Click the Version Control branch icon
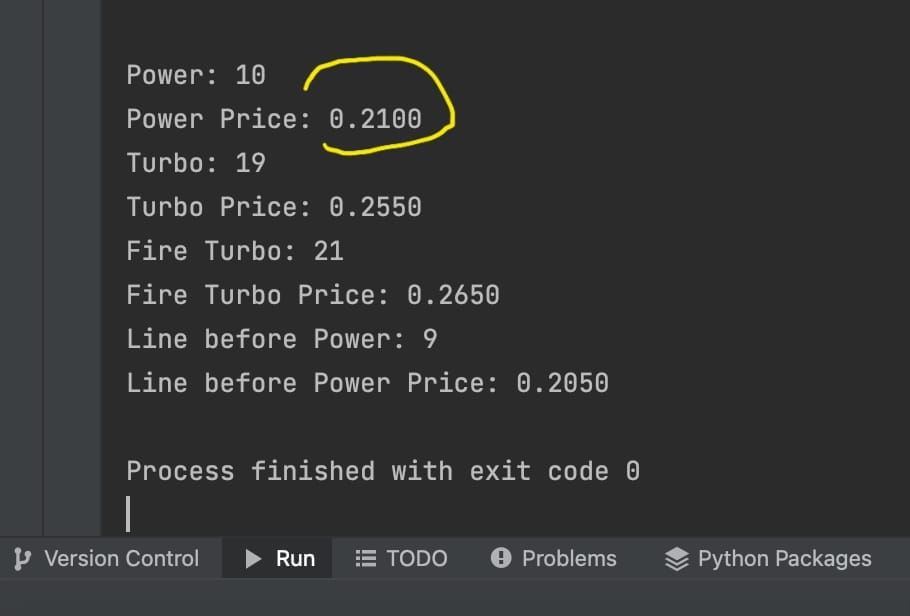Screen dimensions: 910x616 [x=22, y=559]
